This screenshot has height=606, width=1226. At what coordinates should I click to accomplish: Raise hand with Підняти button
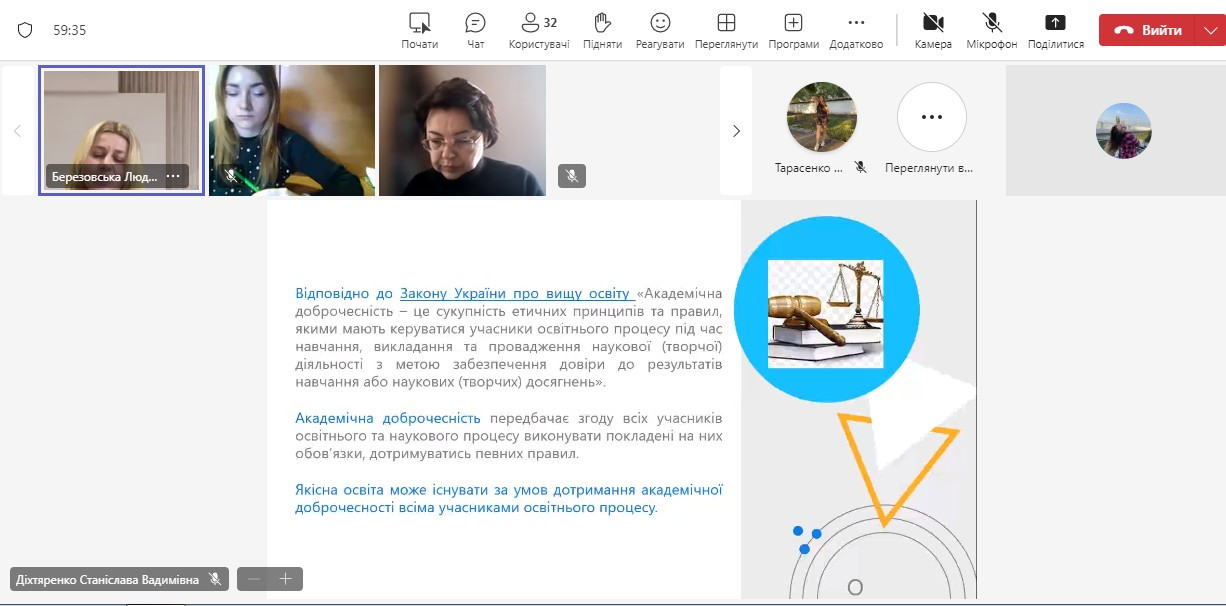[x=602, y=31]
